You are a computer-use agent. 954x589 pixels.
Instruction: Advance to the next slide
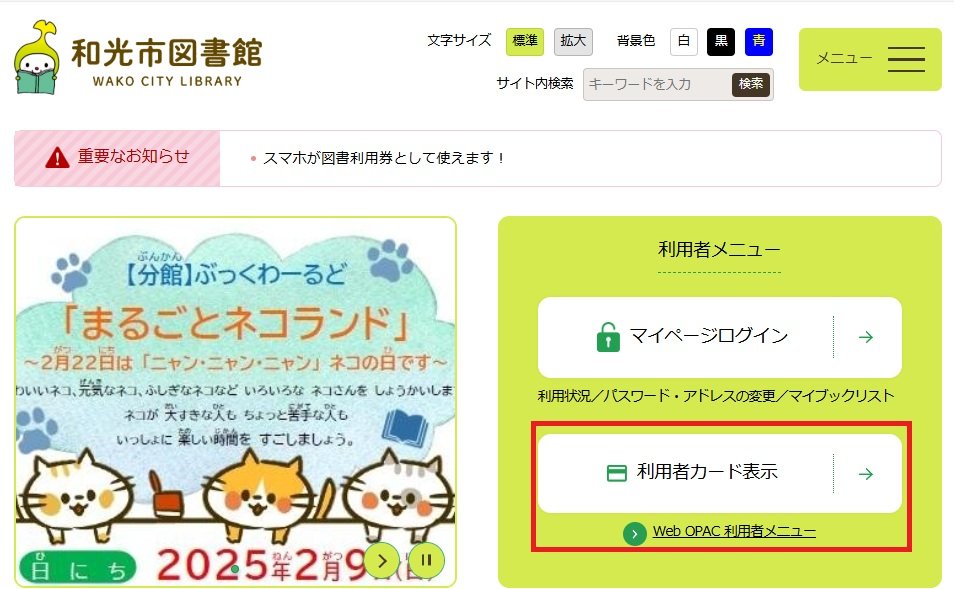tap(381, 560)
